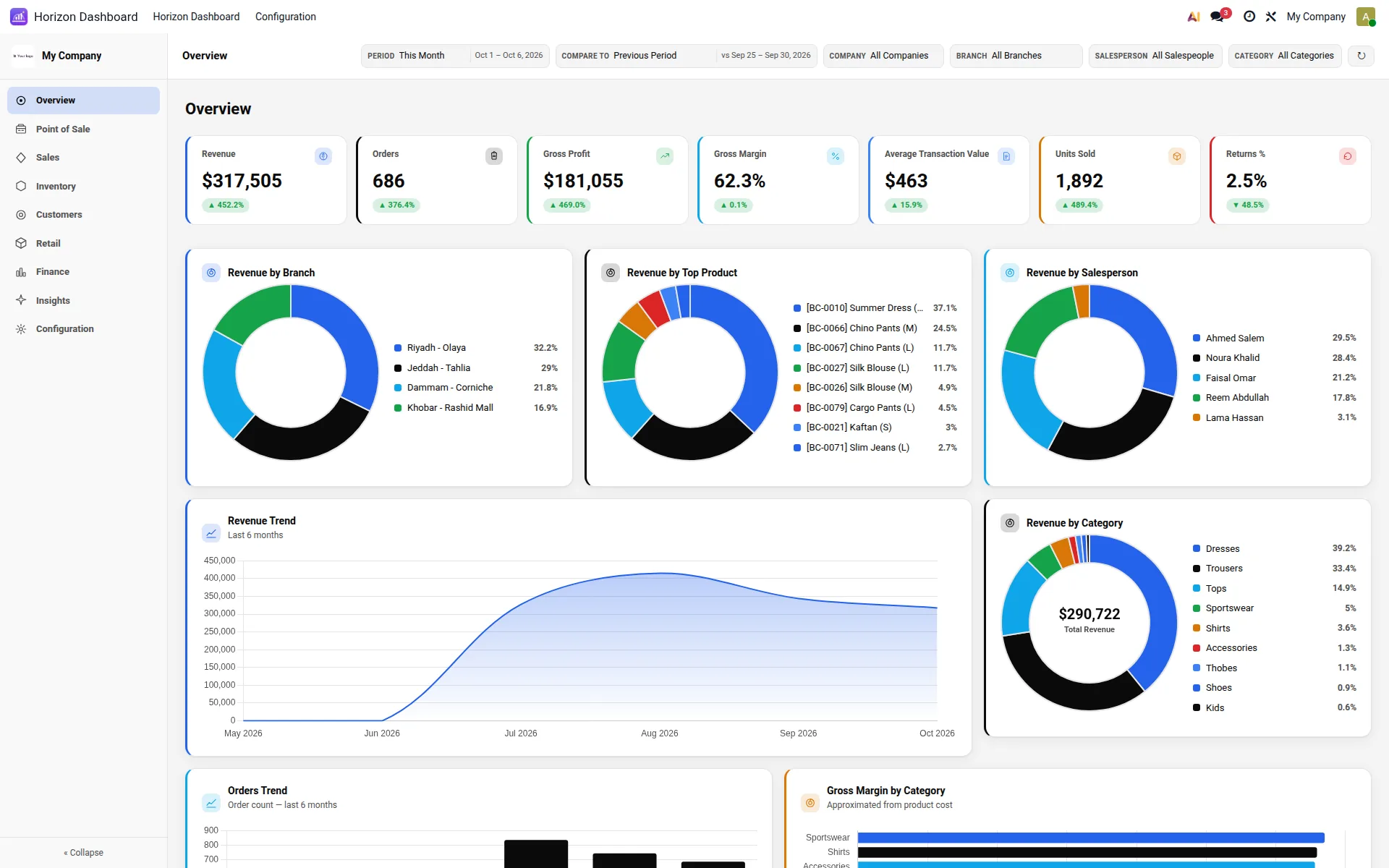Click the tools wrench icon in top bar

[1271, 17]
